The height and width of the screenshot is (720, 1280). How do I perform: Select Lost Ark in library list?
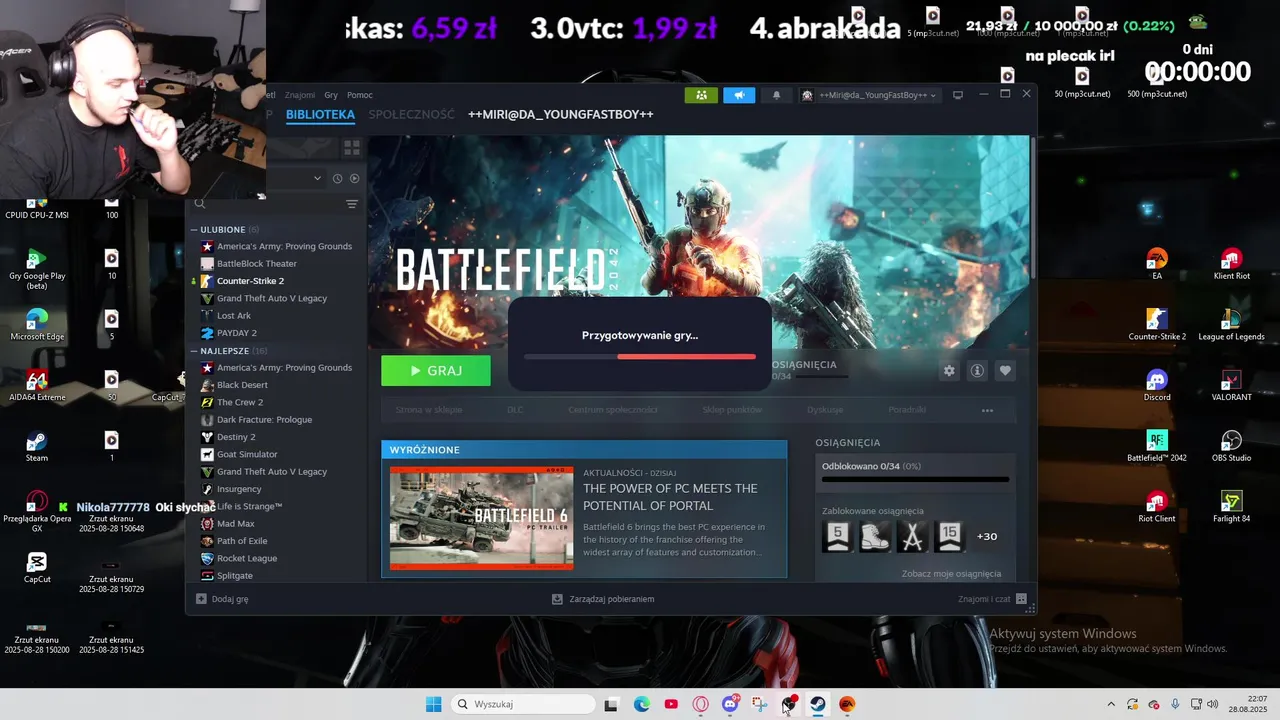tap(234, 316)
